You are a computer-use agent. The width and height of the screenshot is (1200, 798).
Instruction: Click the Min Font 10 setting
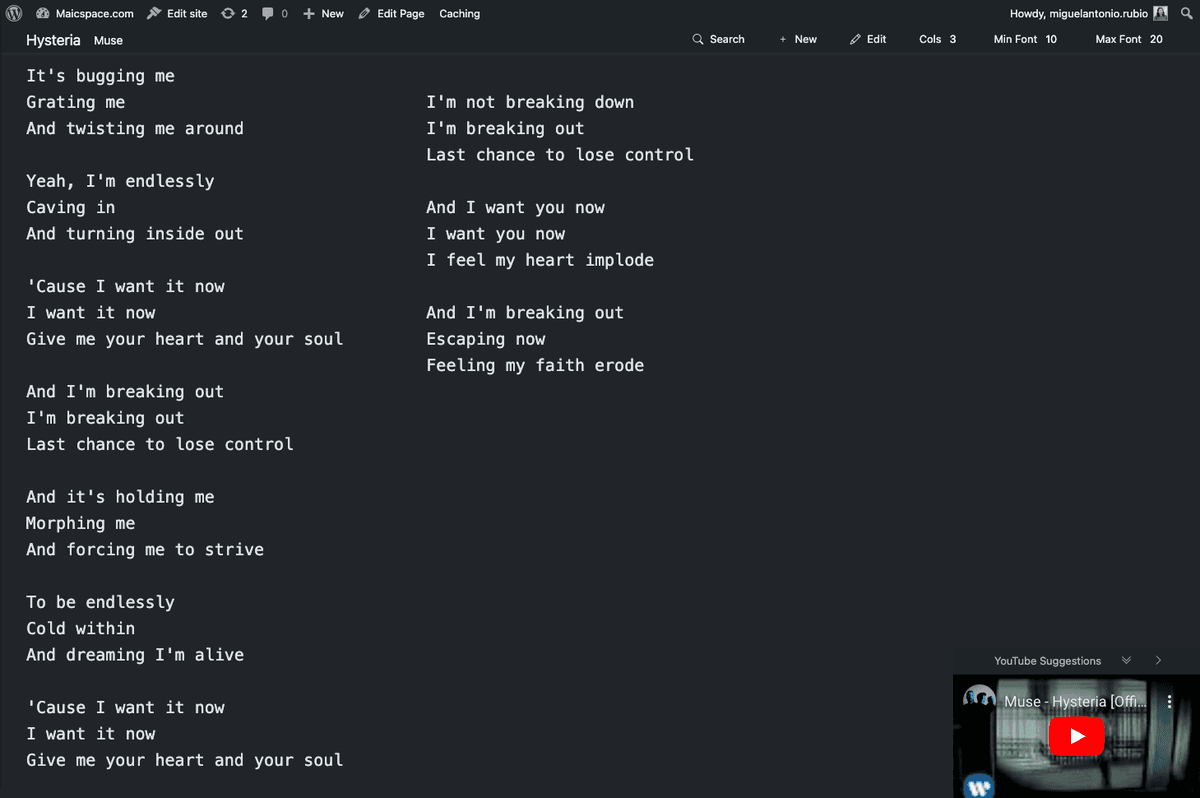pos(1025,39)
